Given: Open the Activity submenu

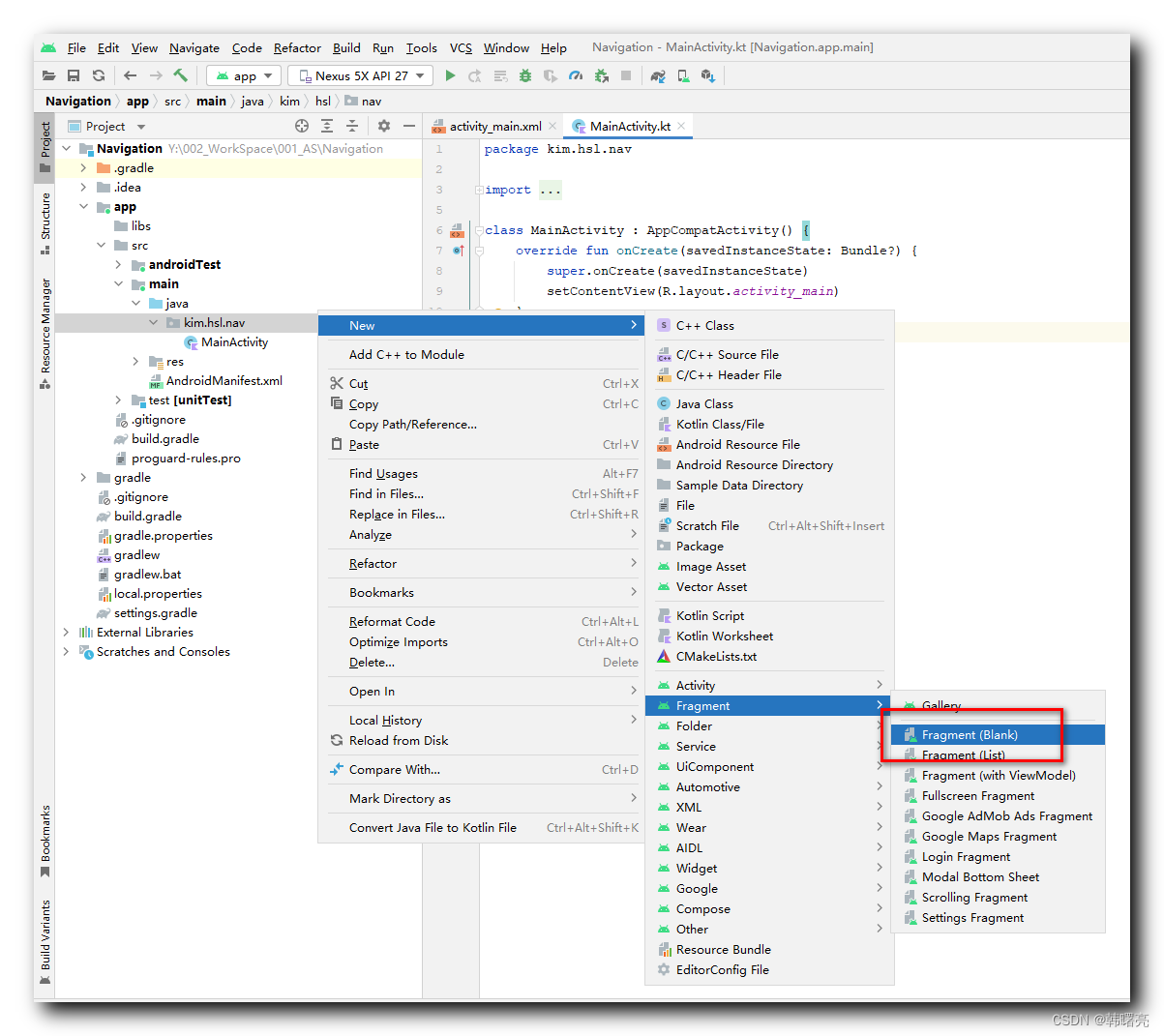Looking at the screenshot, I should pos(769,686).
